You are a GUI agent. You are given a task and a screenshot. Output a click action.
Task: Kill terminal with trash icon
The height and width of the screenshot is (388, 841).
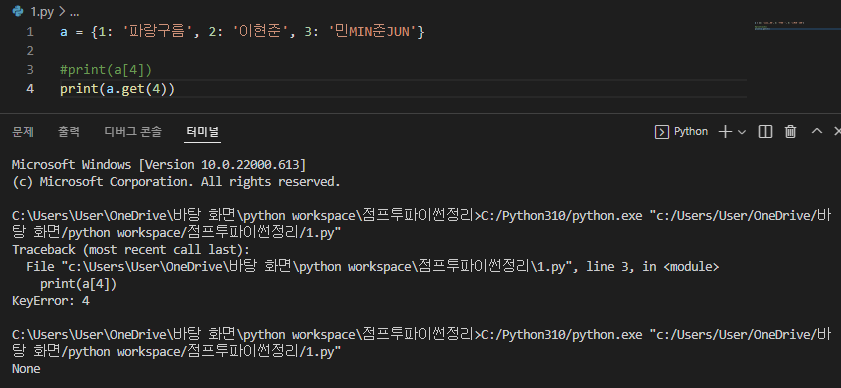tap(790, 132)
